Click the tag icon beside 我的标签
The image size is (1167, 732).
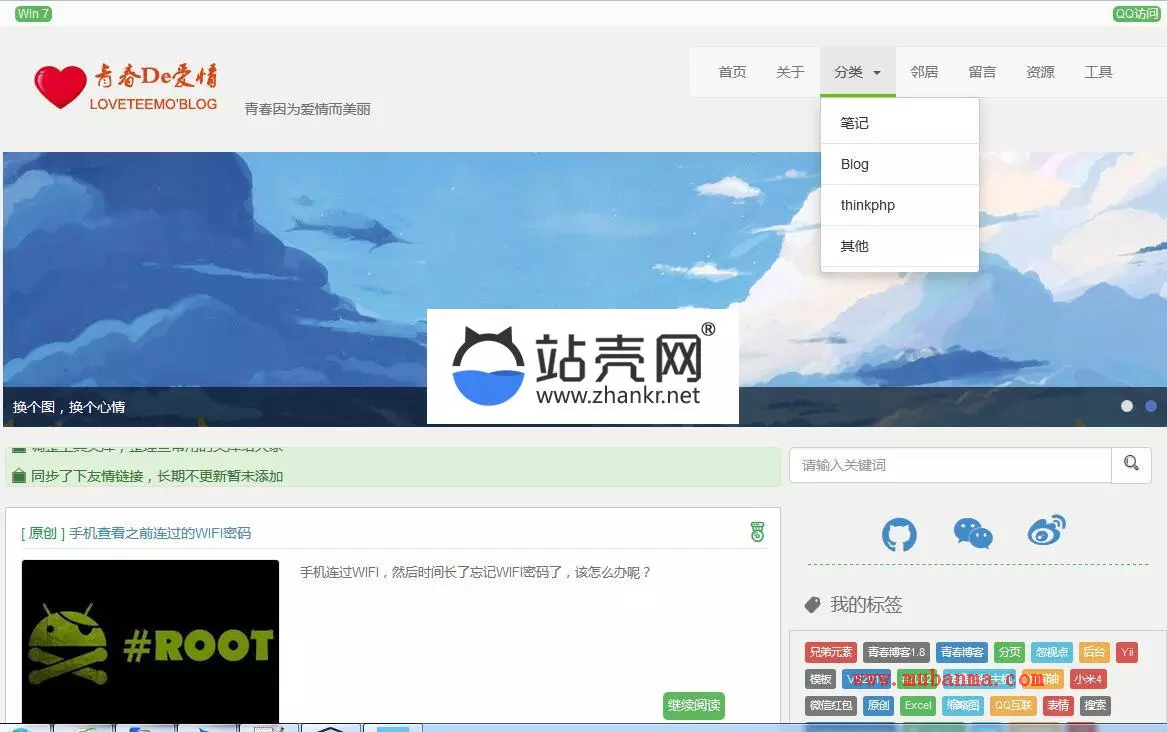[x=812, y=604]
